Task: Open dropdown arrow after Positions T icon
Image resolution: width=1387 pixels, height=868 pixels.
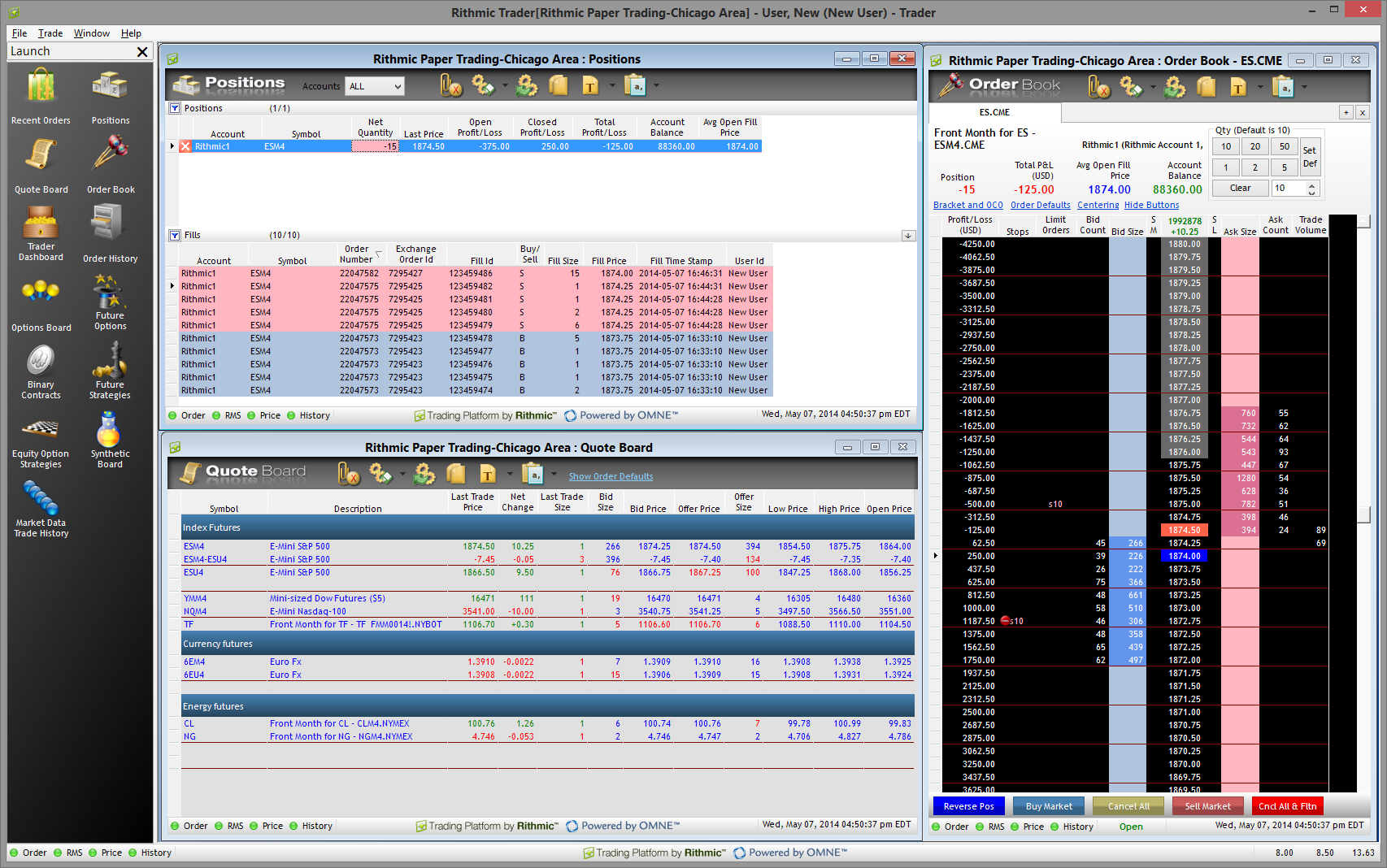Action: [x=611, y=85]
